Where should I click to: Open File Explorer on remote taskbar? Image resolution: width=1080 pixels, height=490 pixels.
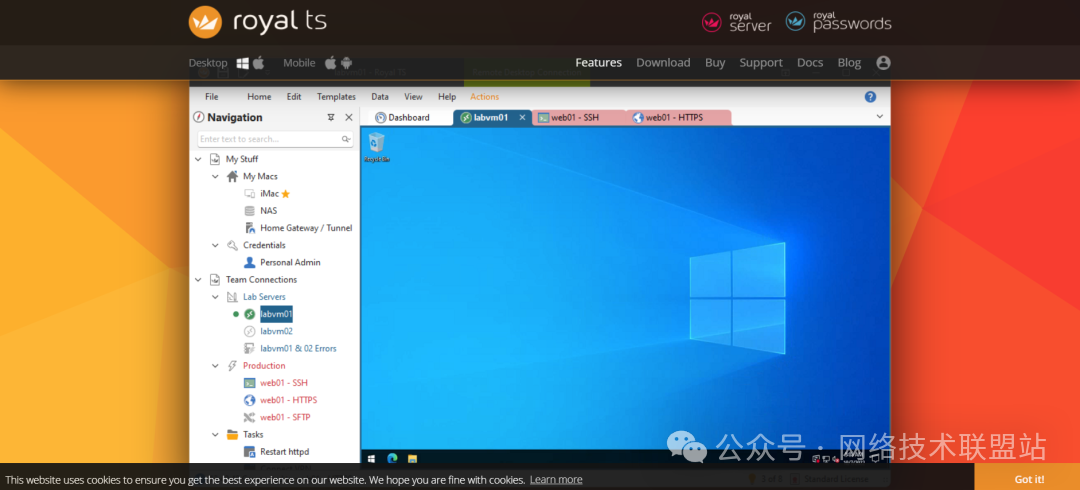(413, 458)
